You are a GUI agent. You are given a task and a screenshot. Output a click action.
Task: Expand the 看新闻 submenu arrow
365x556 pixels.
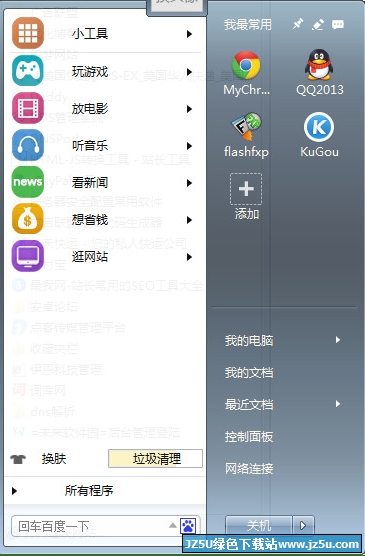pyautogui.click(x=189, y=183)
